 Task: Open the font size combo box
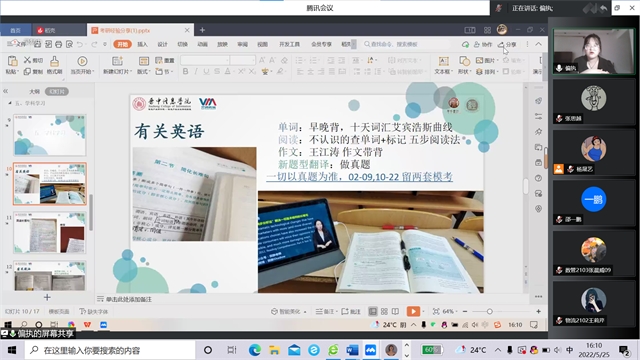point(242,60)
